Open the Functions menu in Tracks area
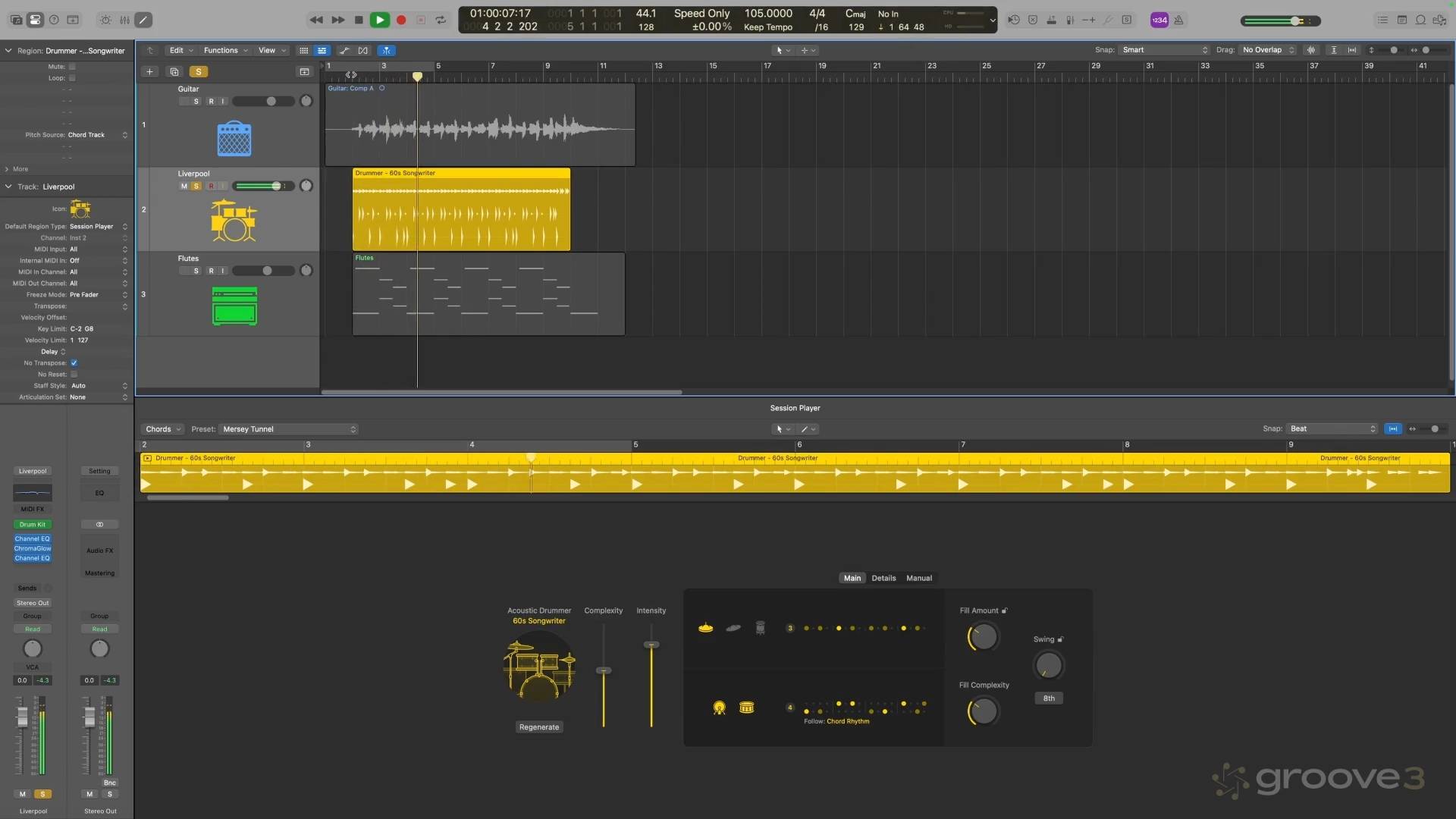1456x819 pixels. point(225,50)
